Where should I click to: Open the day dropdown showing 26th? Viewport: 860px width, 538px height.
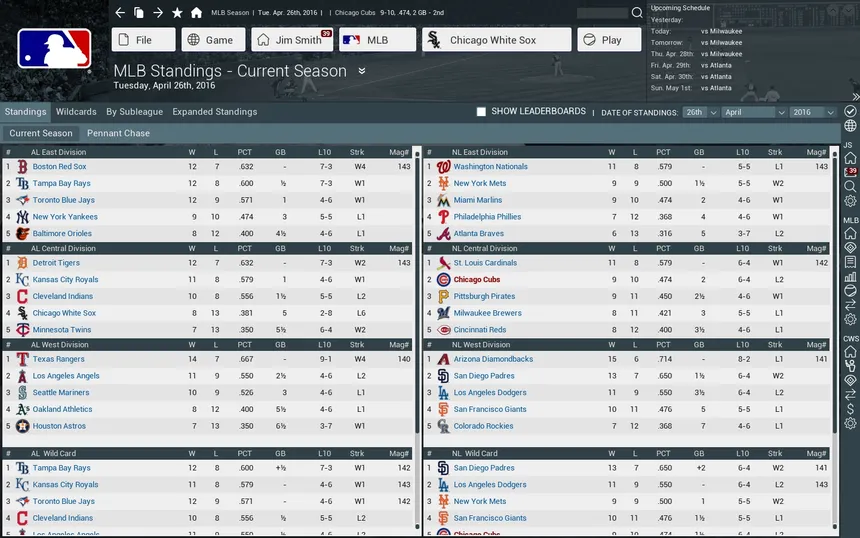[700, 112]
